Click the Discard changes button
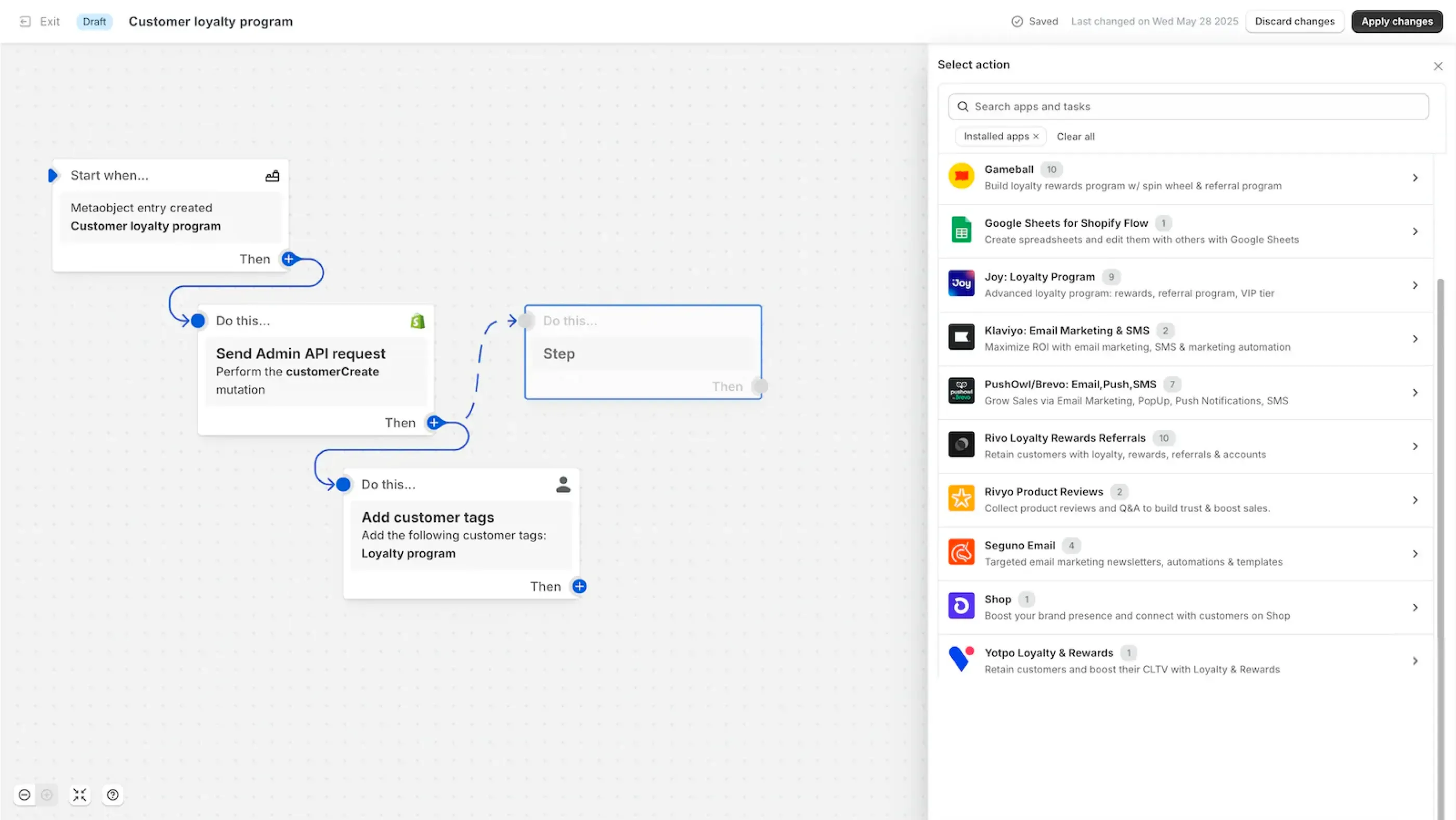 coord(1294,21)
